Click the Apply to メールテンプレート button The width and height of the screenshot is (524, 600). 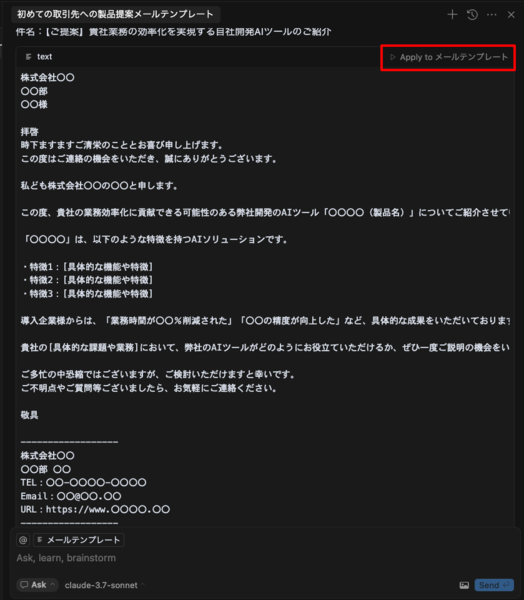pyautogui.click(x=448, y=57)
